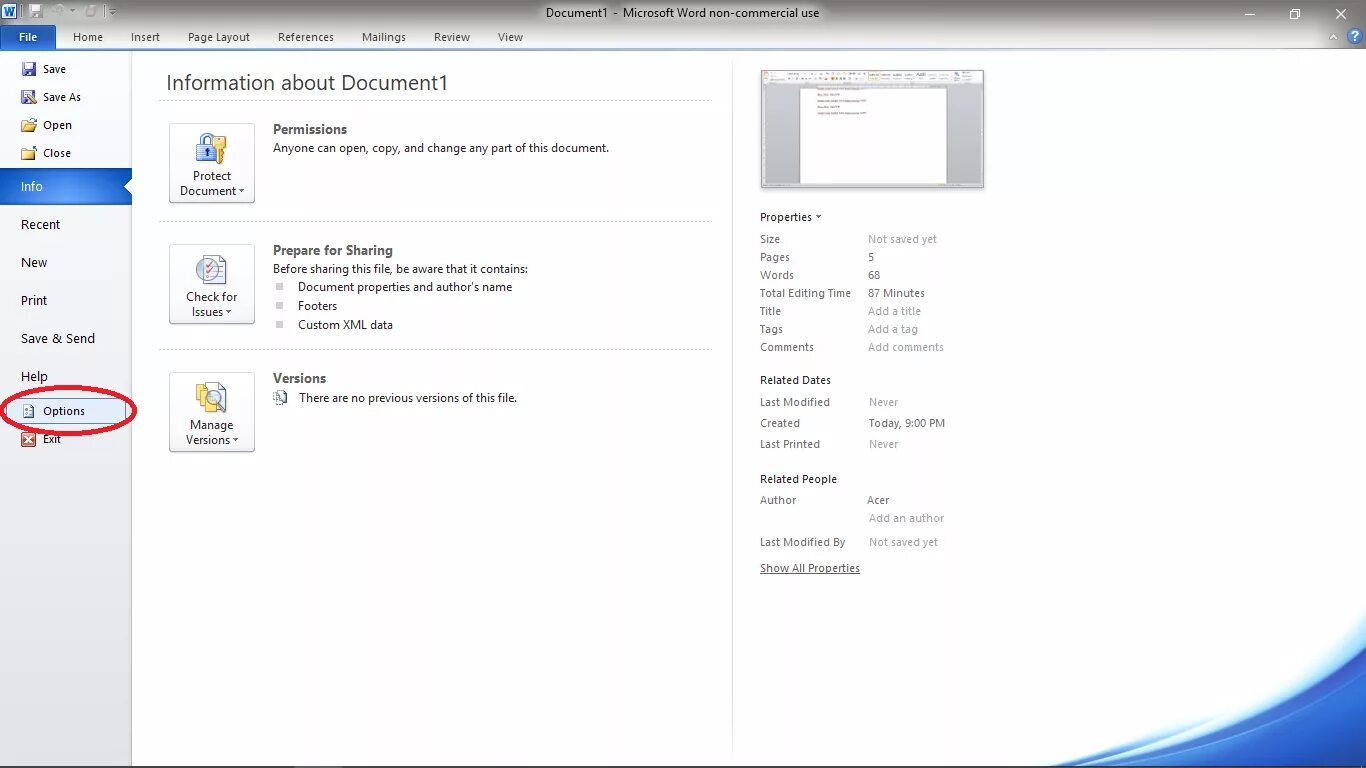Go to the Page Layout tab
This screenshot has height=768, width=1366.
219,37
